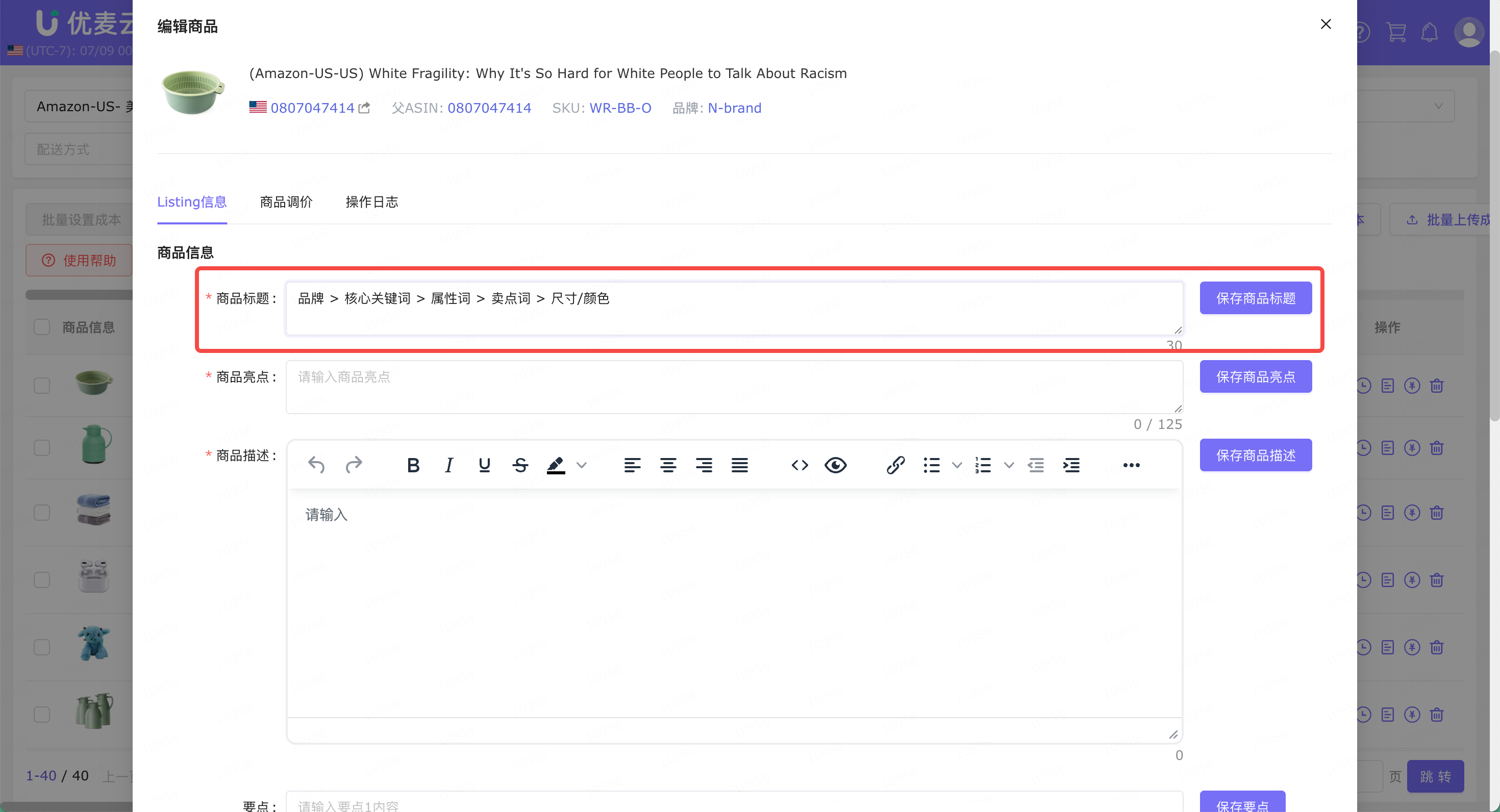Click the product thumbnail in dialog header

(193, 91)
